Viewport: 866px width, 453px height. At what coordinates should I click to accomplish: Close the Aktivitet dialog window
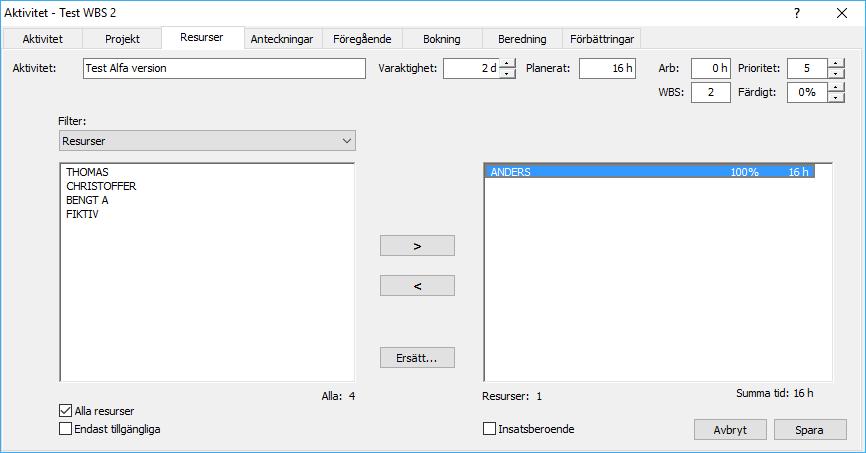click(x=842, y=13)
